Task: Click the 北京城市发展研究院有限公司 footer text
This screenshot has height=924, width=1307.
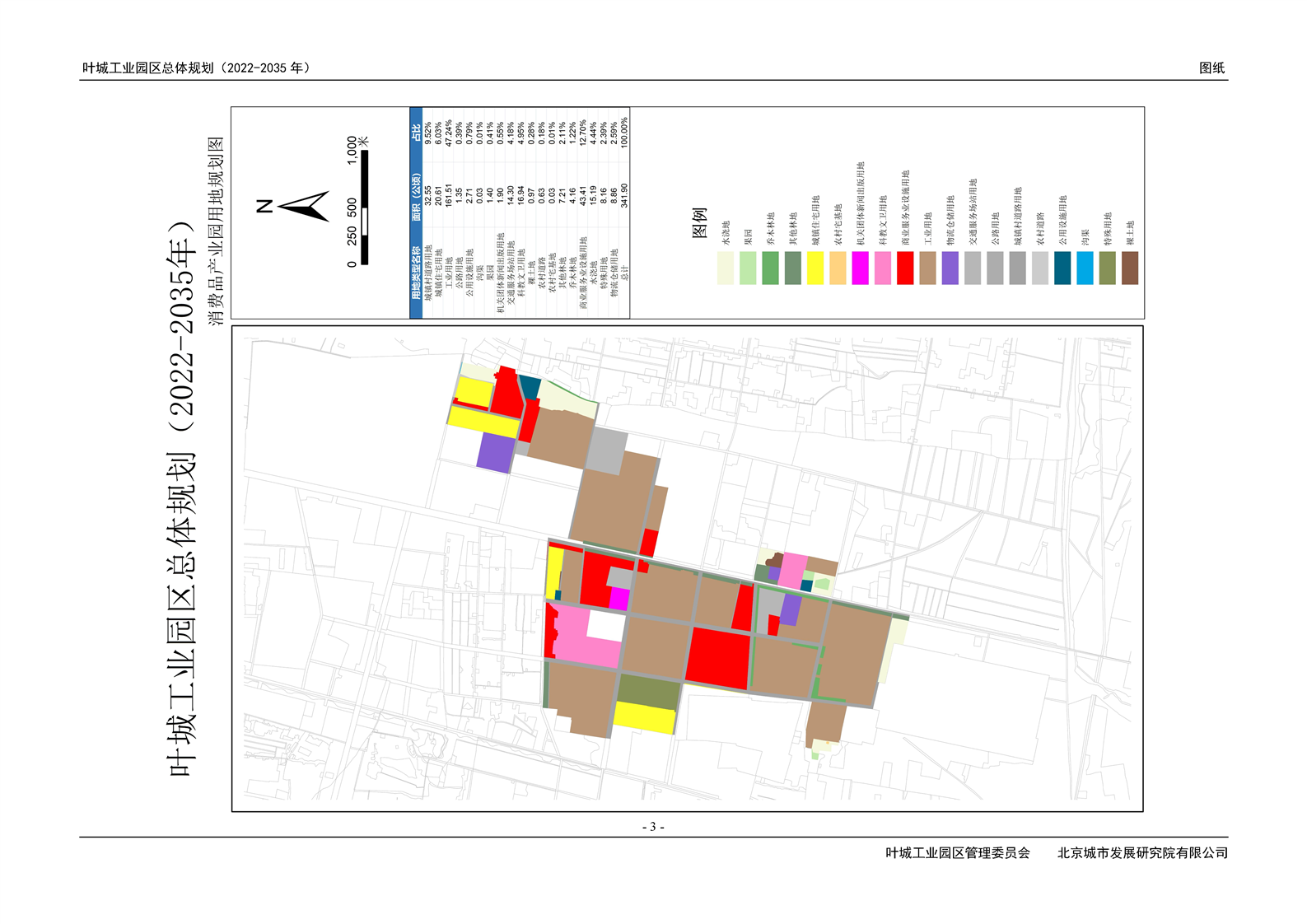Action: (x=1142, y=853)
